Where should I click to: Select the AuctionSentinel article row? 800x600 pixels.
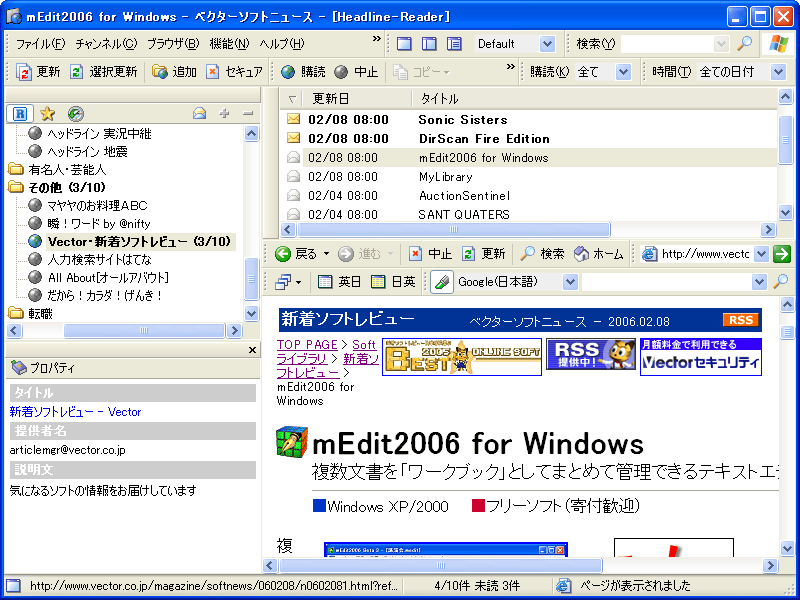[x=528, y=195]
